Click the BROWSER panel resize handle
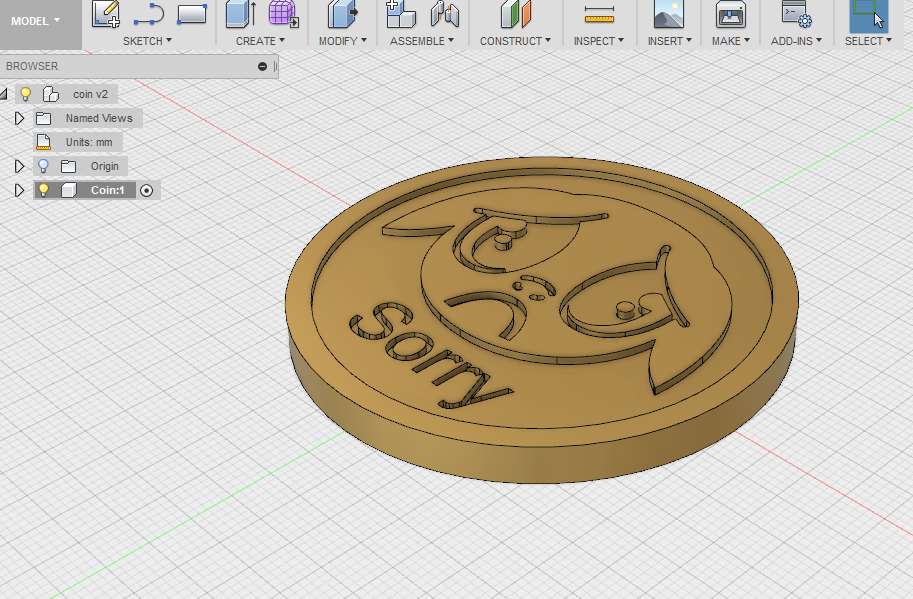Viewport: 913px width, 599px height. (x=275, y=66)
